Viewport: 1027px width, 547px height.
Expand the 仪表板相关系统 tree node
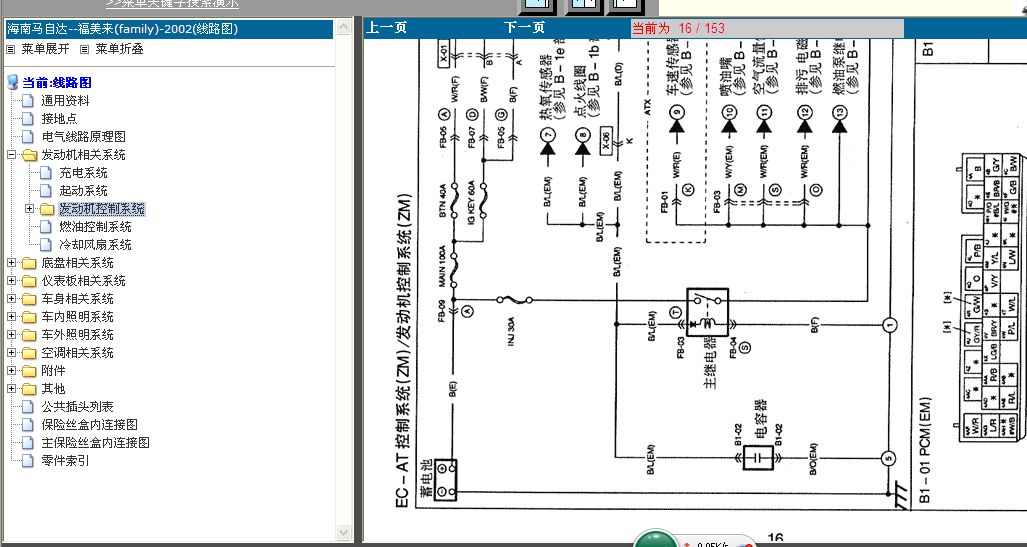(x=11, y=281)
